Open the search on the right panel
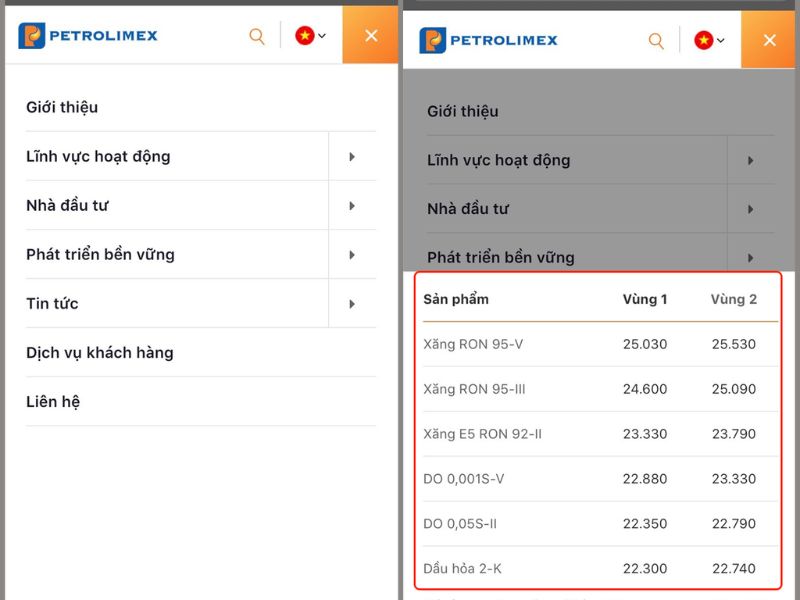The height and width of the screenshot is (600, 800). tap(656, 40)
